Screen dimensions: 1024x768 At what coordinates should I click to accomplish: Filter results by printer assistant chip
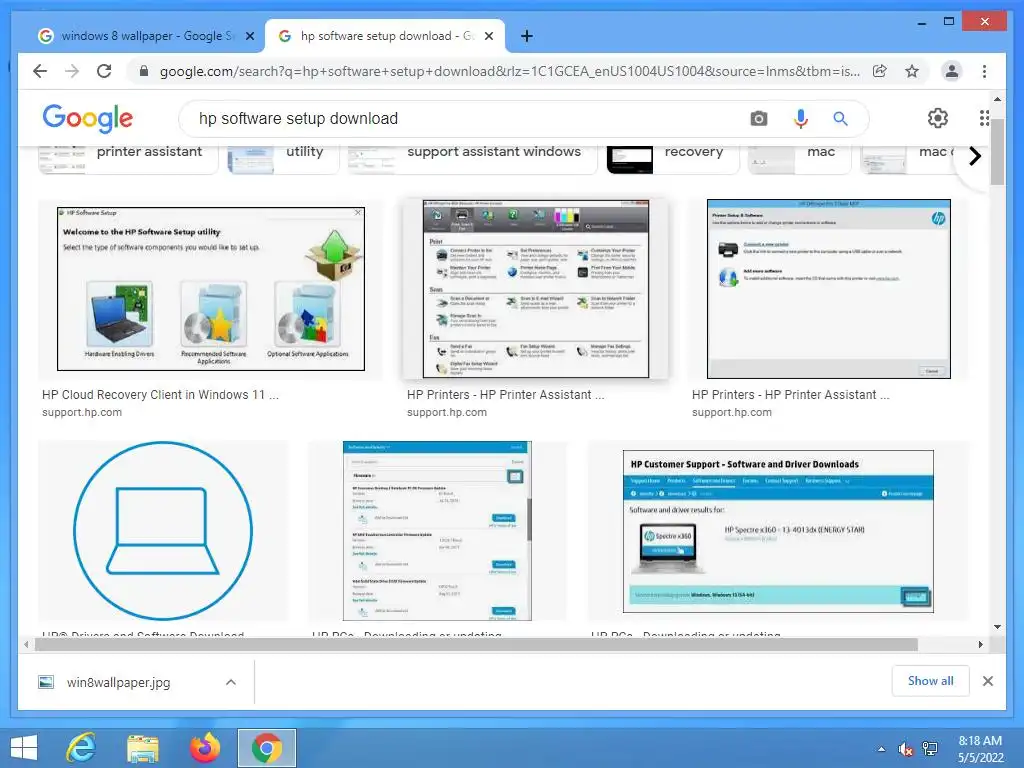click(x=128, y=159)
